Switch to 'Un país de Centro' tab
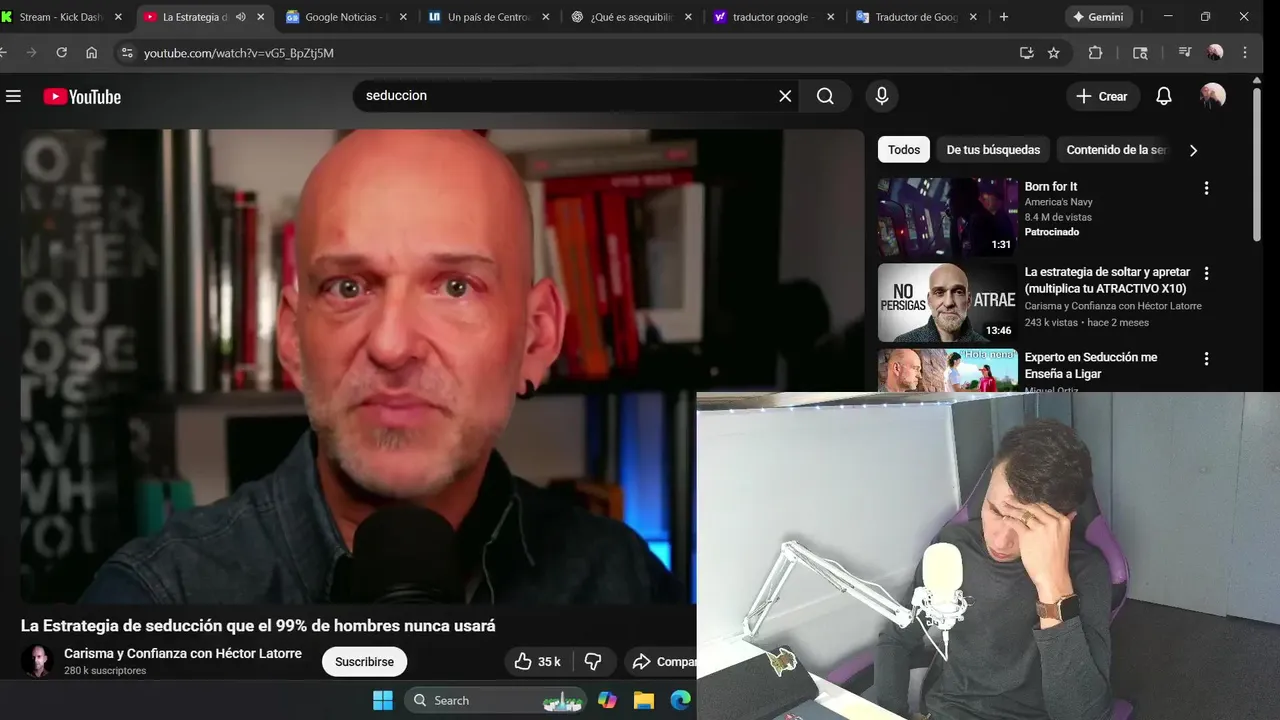 point(491,17)
